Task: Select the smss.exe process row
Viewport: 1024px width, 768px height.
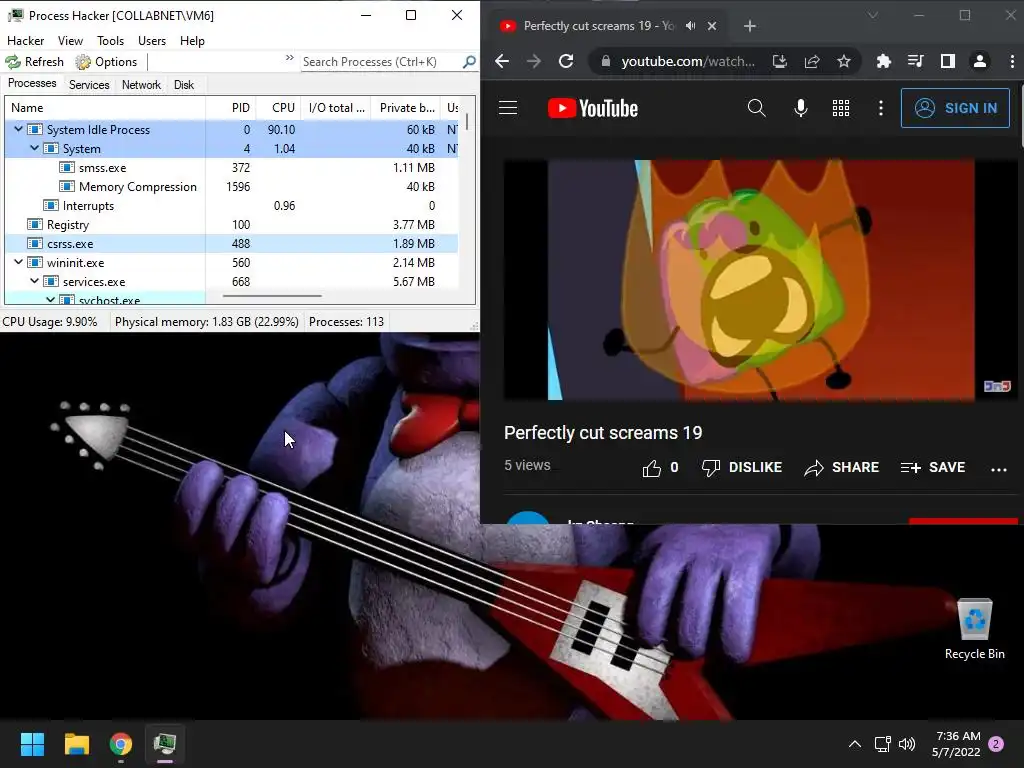Action: (231, 168)
